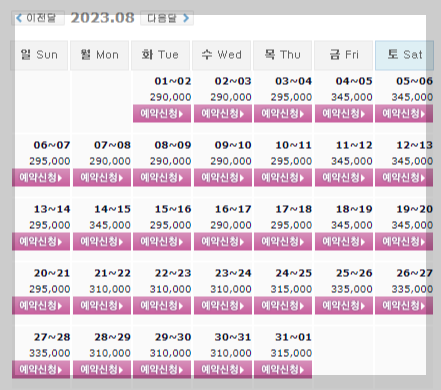Click 315,000 price under 24~25
The image size is (441, 390).
(291, 289)
